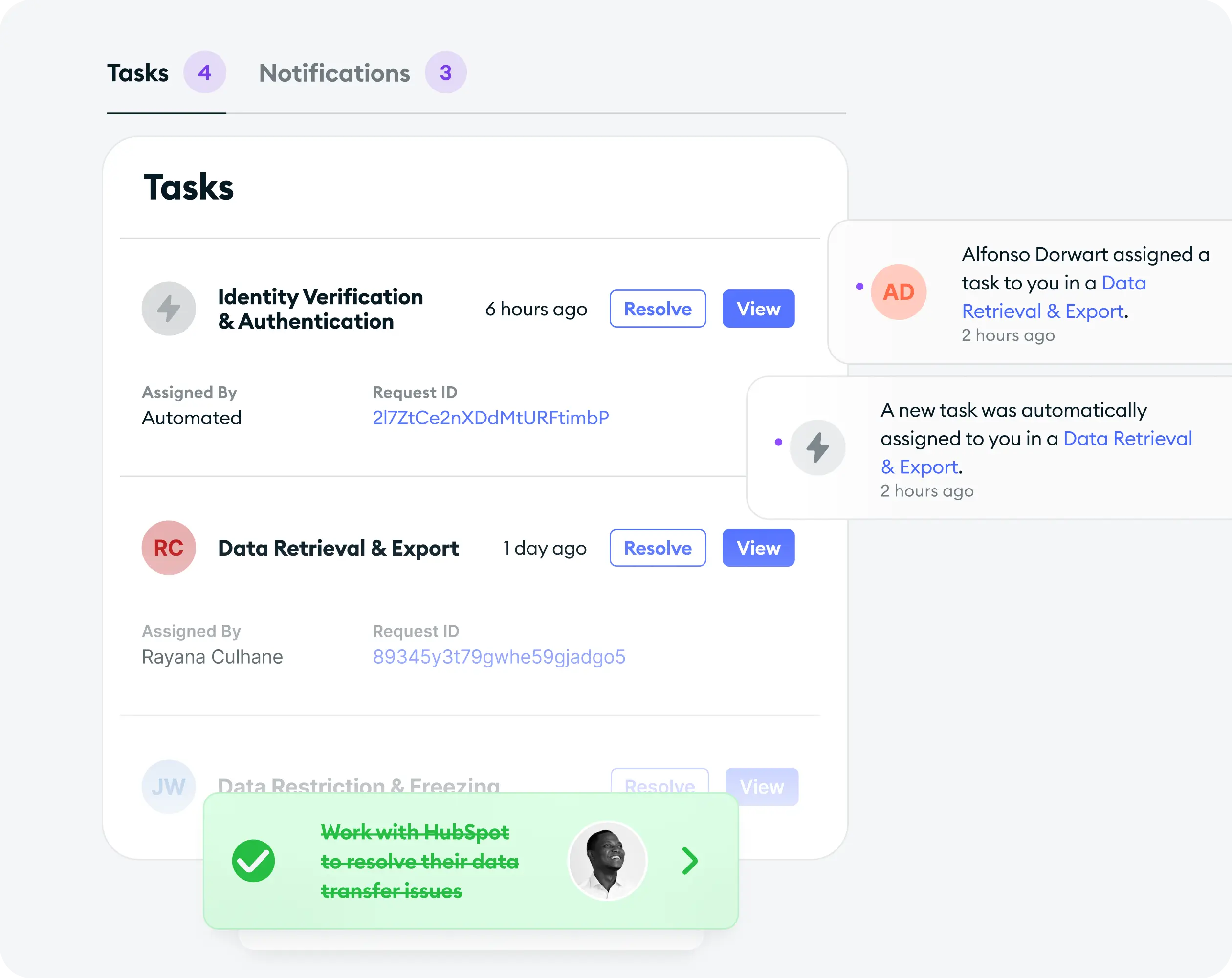Click '2 hours ago' in Alfonso Dorwart notification

[1008, 335]
